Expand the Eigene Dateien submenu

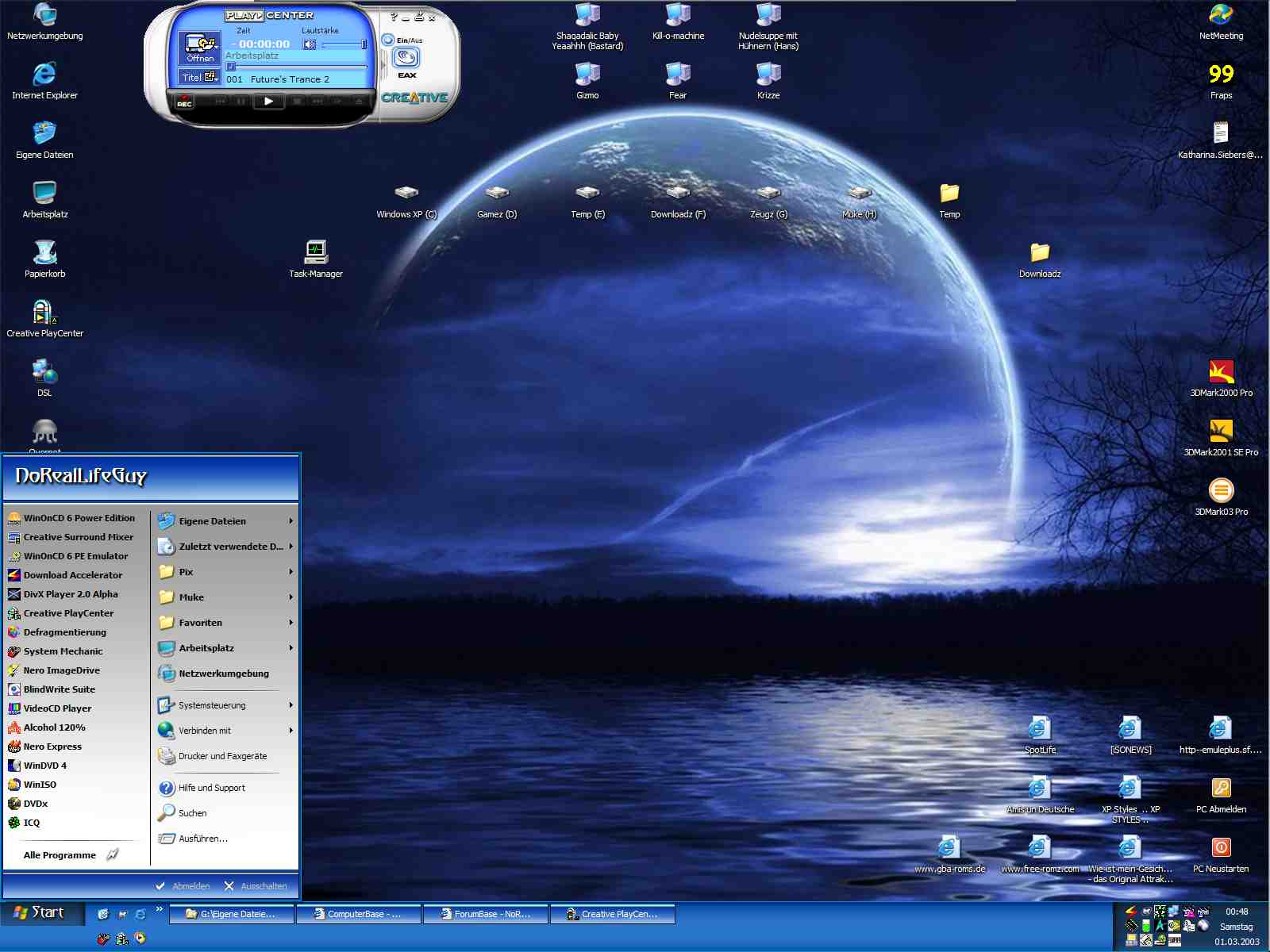[225, 521]
